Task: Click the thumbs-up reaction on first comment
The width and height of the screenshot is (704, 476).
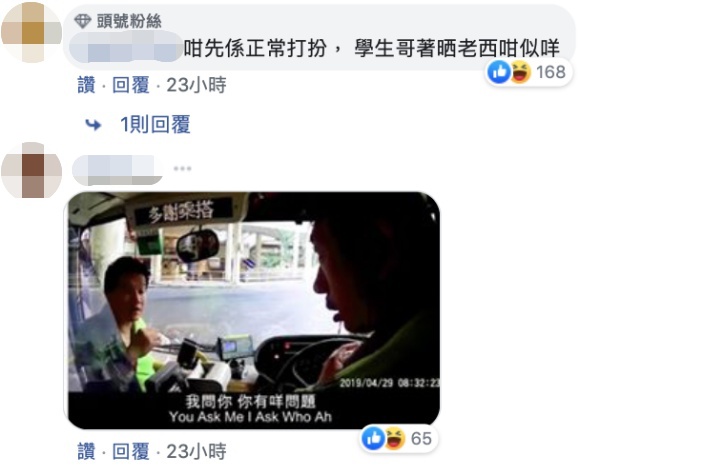Action: (x=499, y=72)
